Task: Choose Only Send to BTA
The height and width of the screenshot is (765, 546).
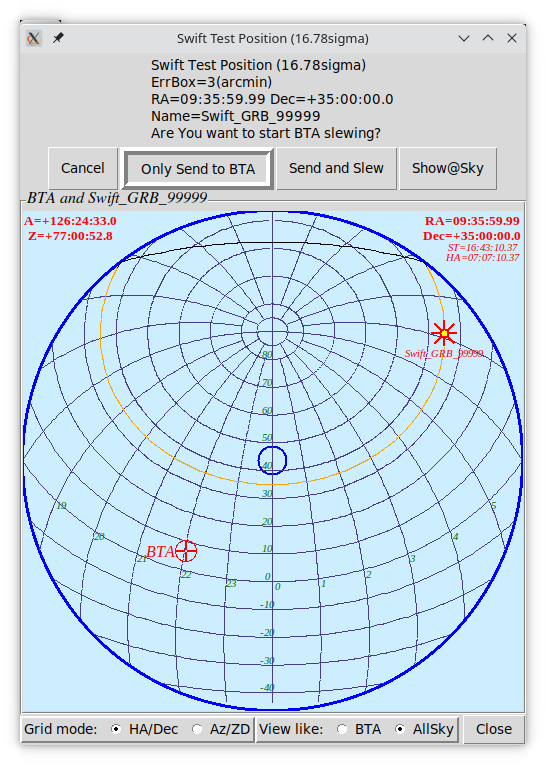Action: pyautogui.click(x=198, y=169)
